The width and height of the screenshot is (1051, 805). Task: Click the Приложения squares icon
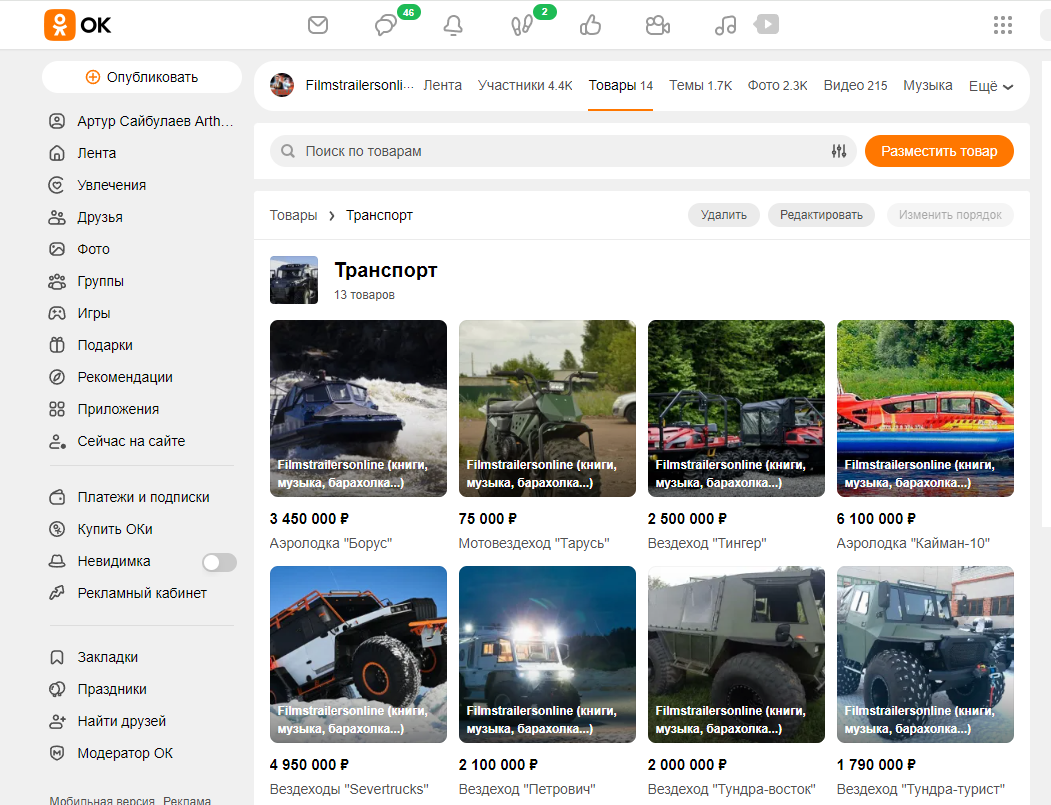point(57,410)
